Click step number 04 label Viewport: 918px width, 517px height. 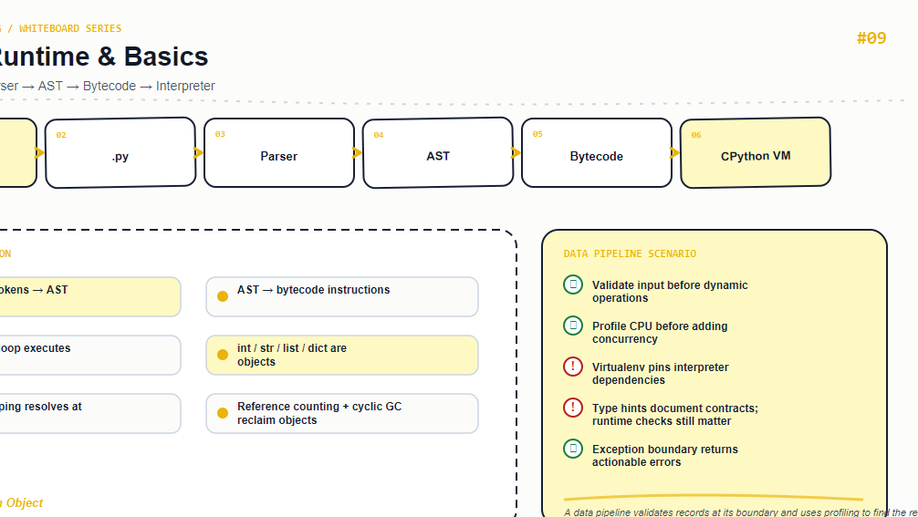pos(378,135)
